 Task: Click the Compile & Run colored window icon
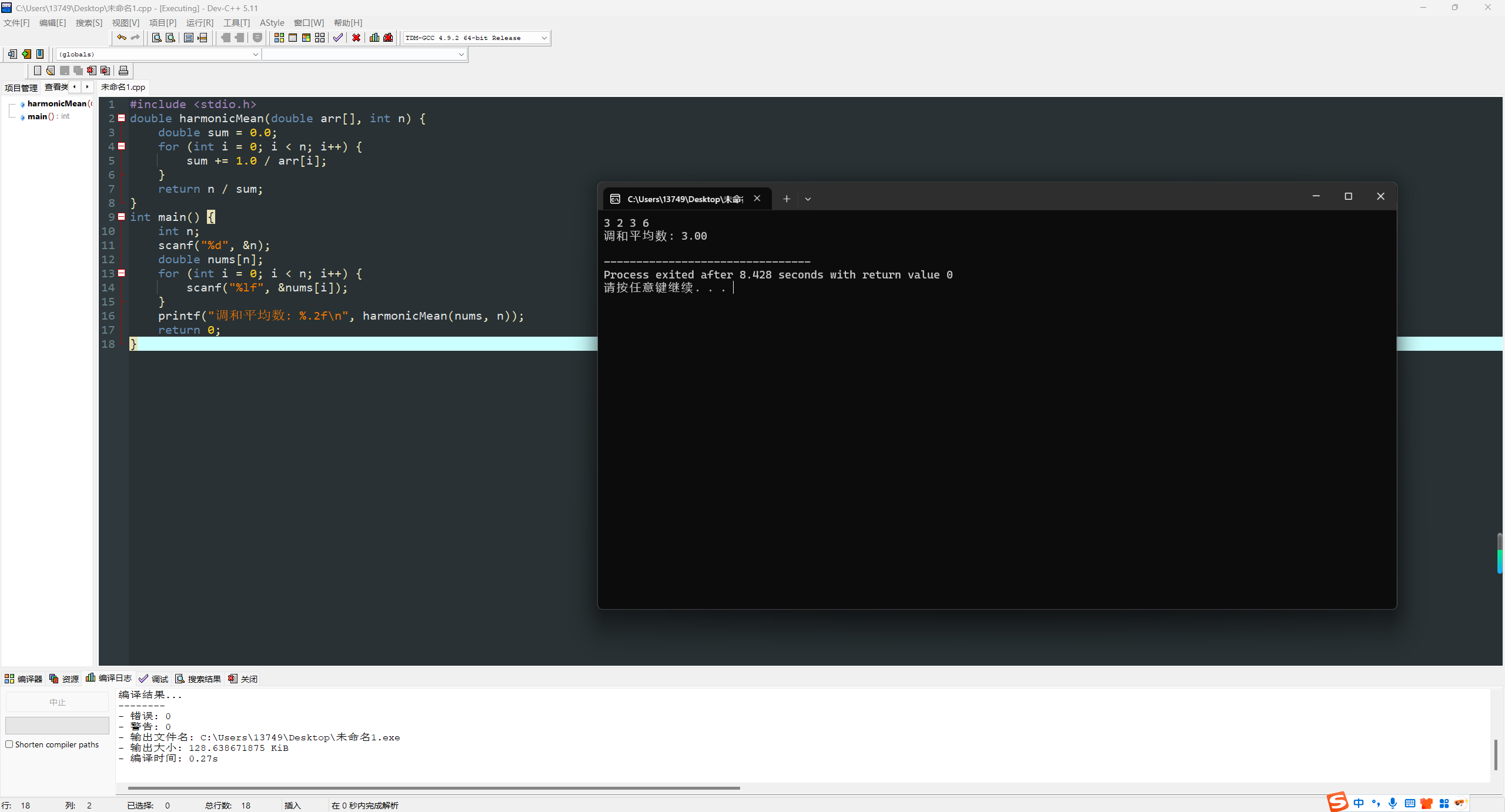[306, 38]
